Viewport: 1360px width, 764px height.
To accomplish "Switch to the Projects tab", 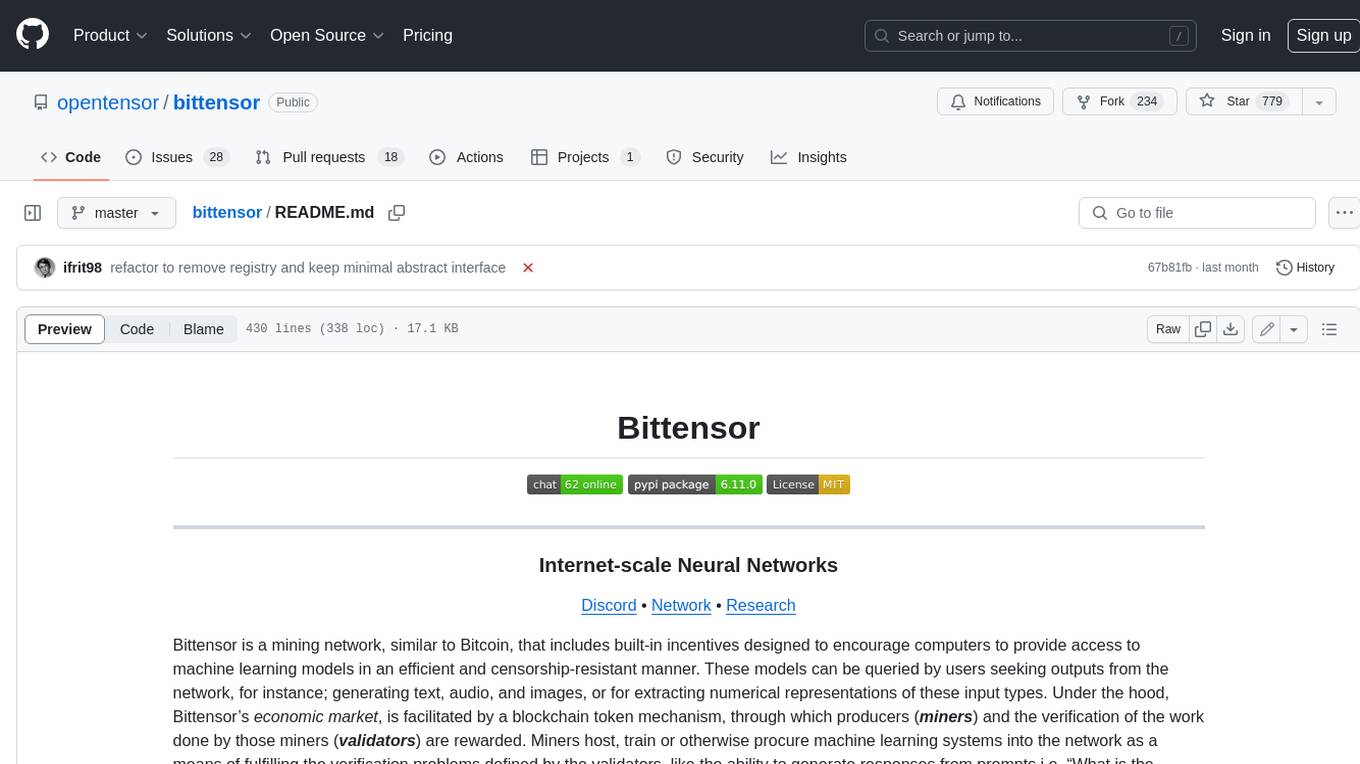I will coord(585,157).
